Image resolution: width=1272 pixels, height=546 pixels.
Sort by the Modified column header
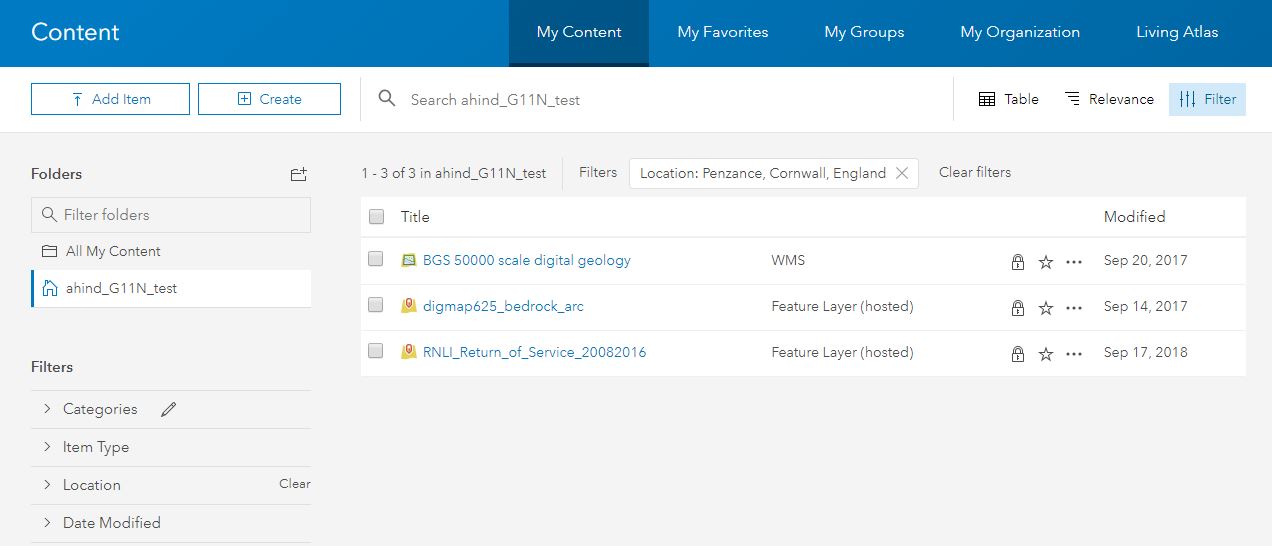[1134, 217]
